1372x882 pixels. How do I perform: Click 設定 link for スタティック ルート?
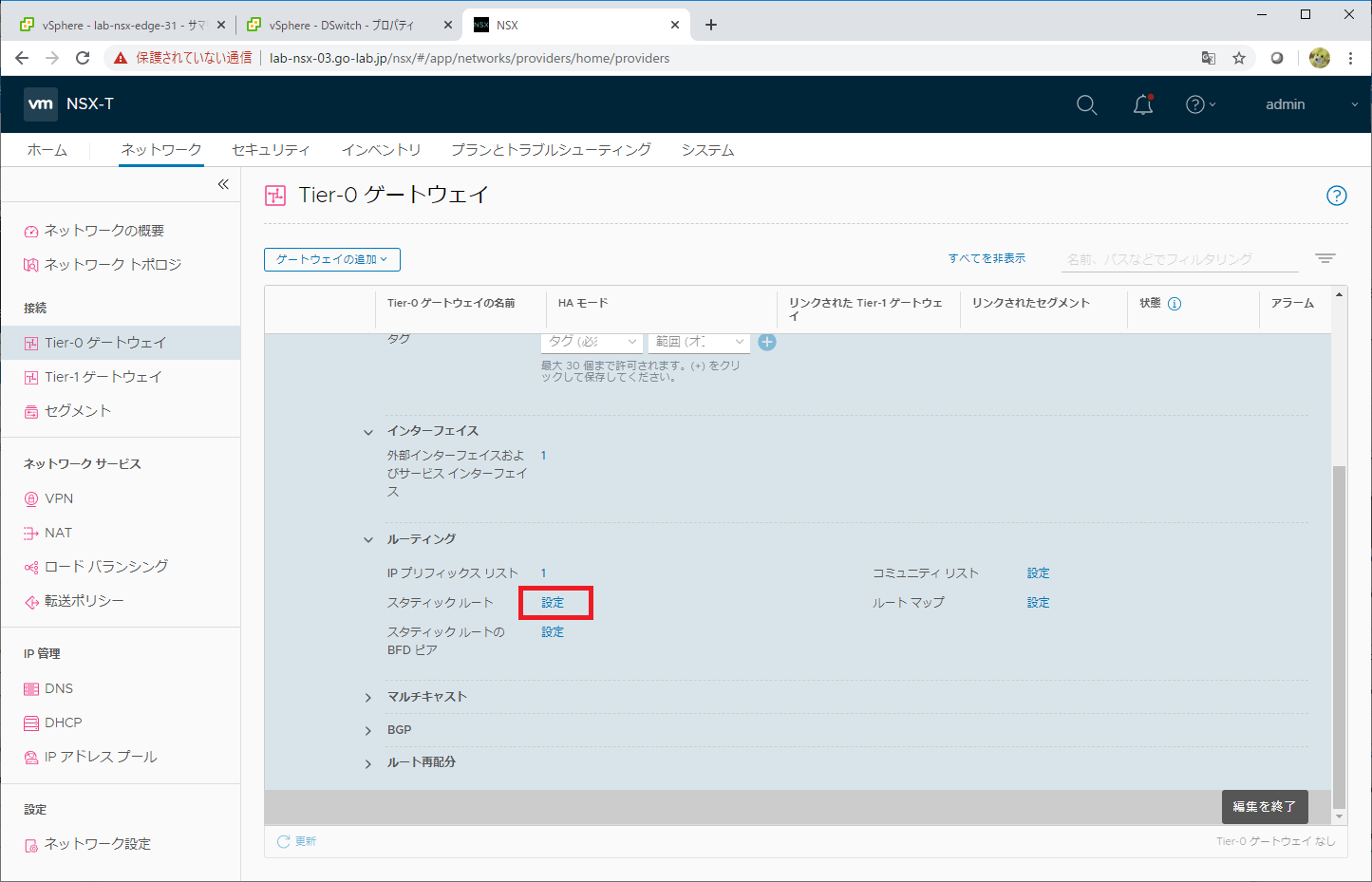pos(553,603)
